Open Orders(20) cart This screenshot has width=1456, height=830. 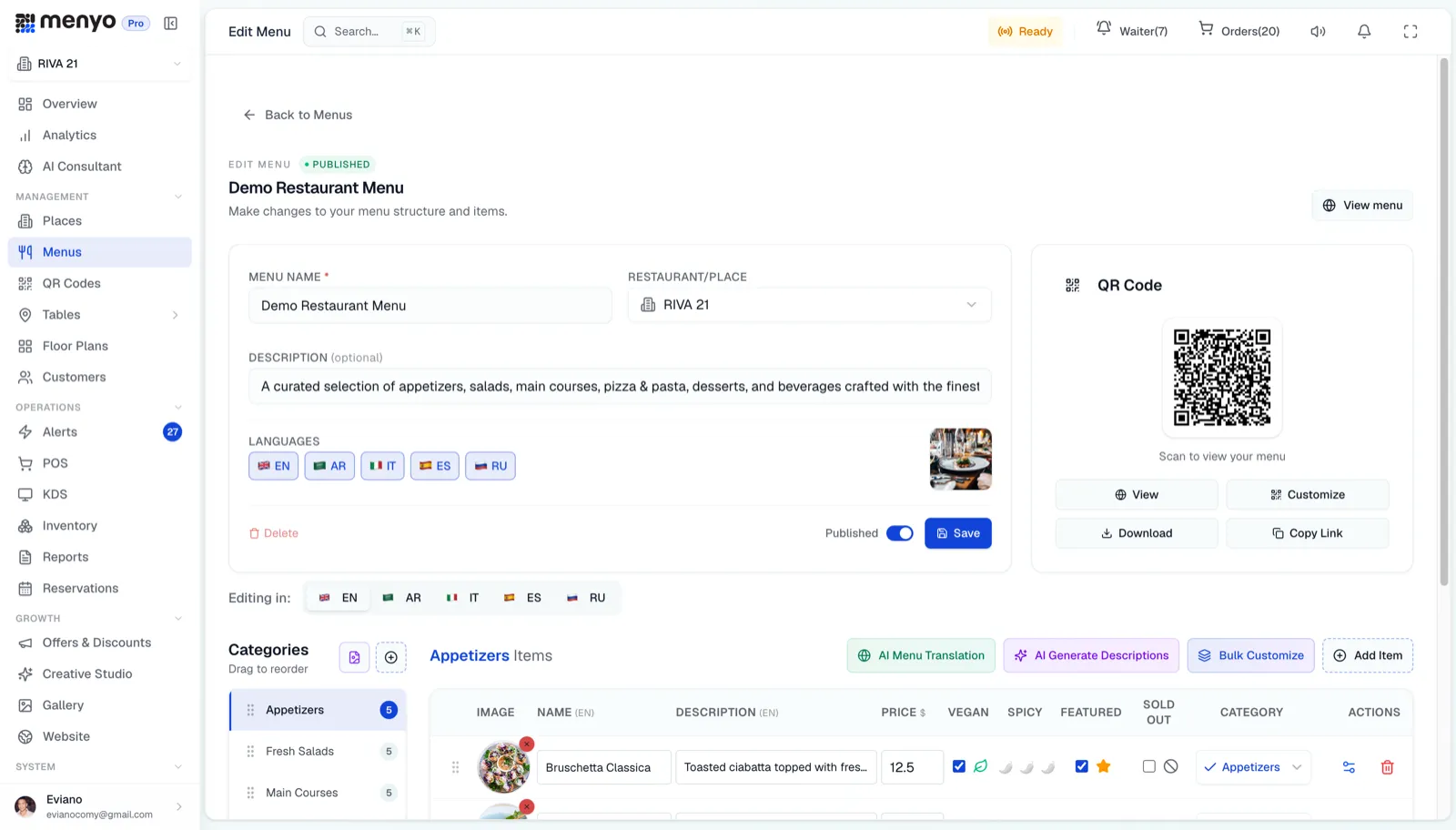(x=1239, y=31)
